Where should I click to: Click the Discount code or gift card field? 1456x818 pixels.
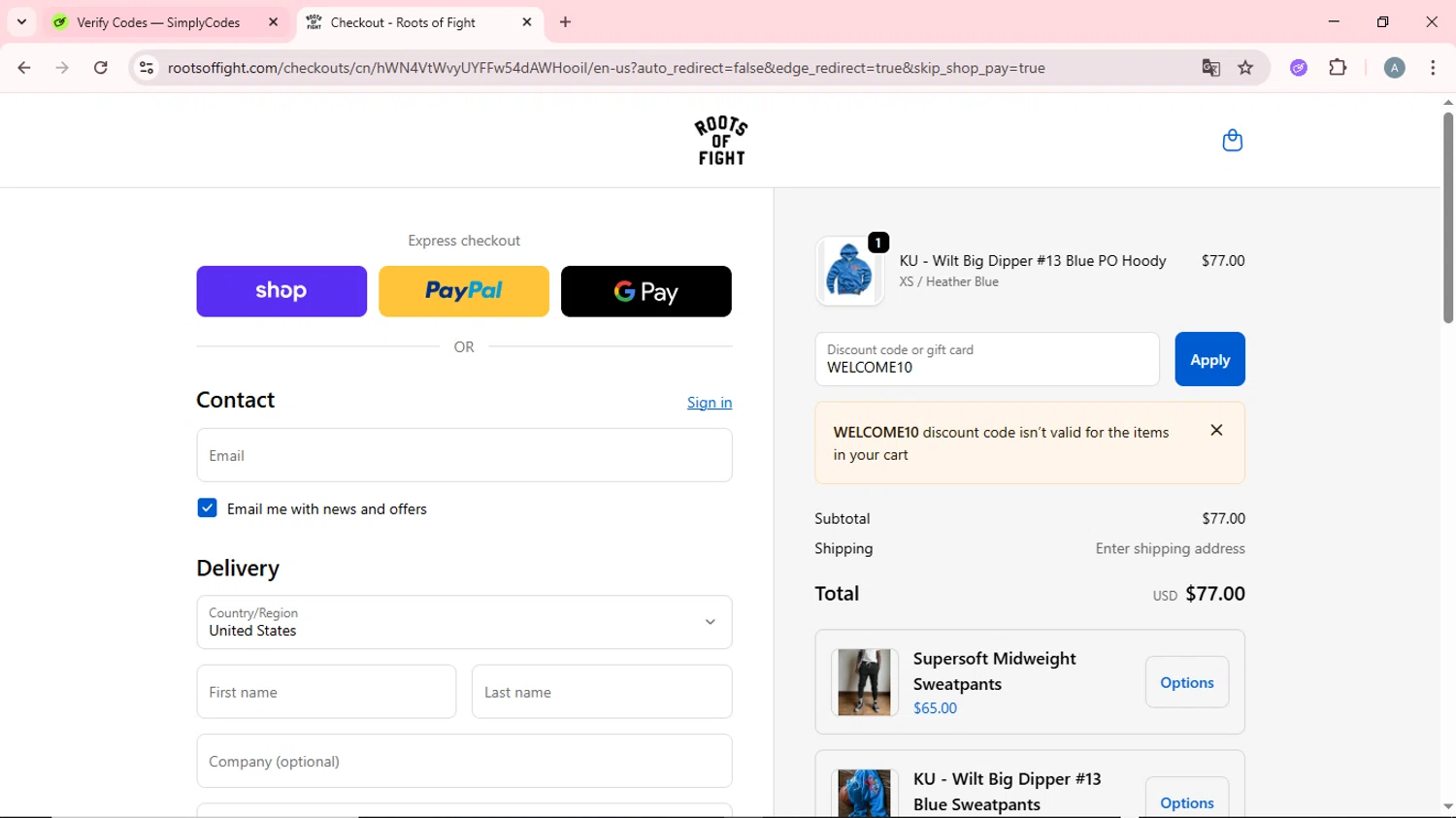click(x=987, y=359)
